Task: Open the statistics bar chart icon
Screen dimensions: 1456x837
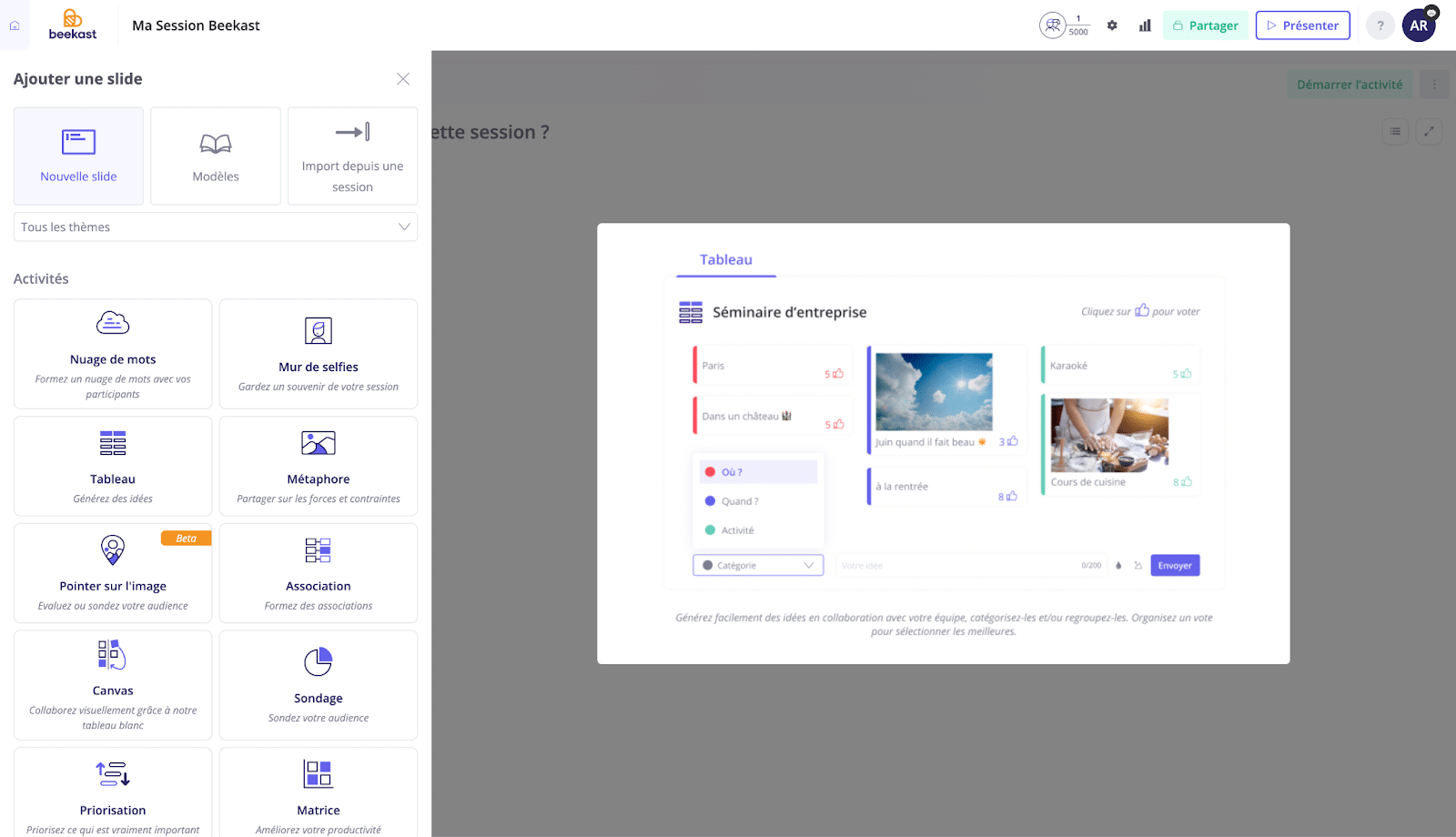Action: (x=1145, y=25)
